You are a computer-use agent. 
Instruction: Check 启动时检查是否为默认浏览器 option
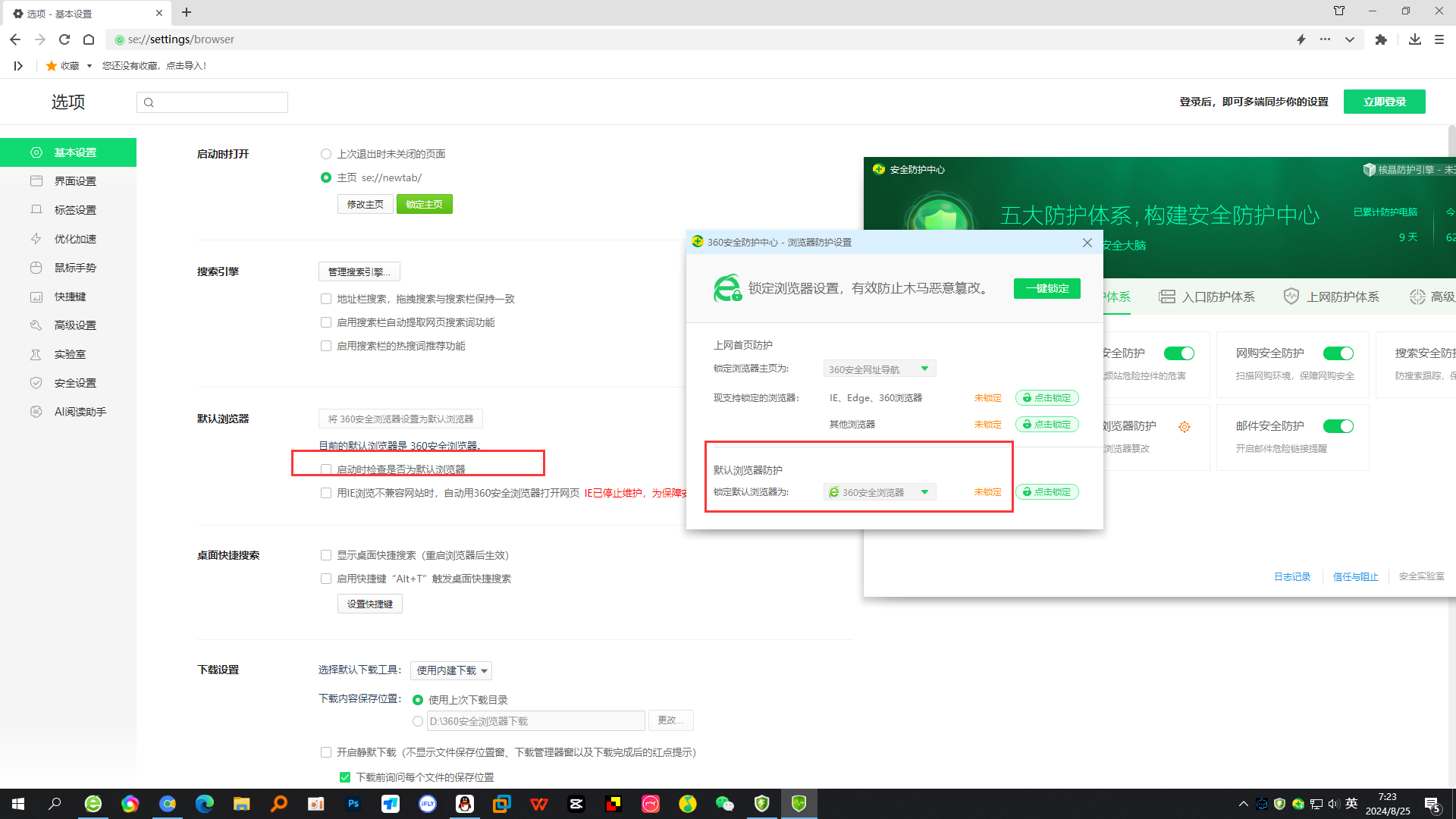click(326, 469)
